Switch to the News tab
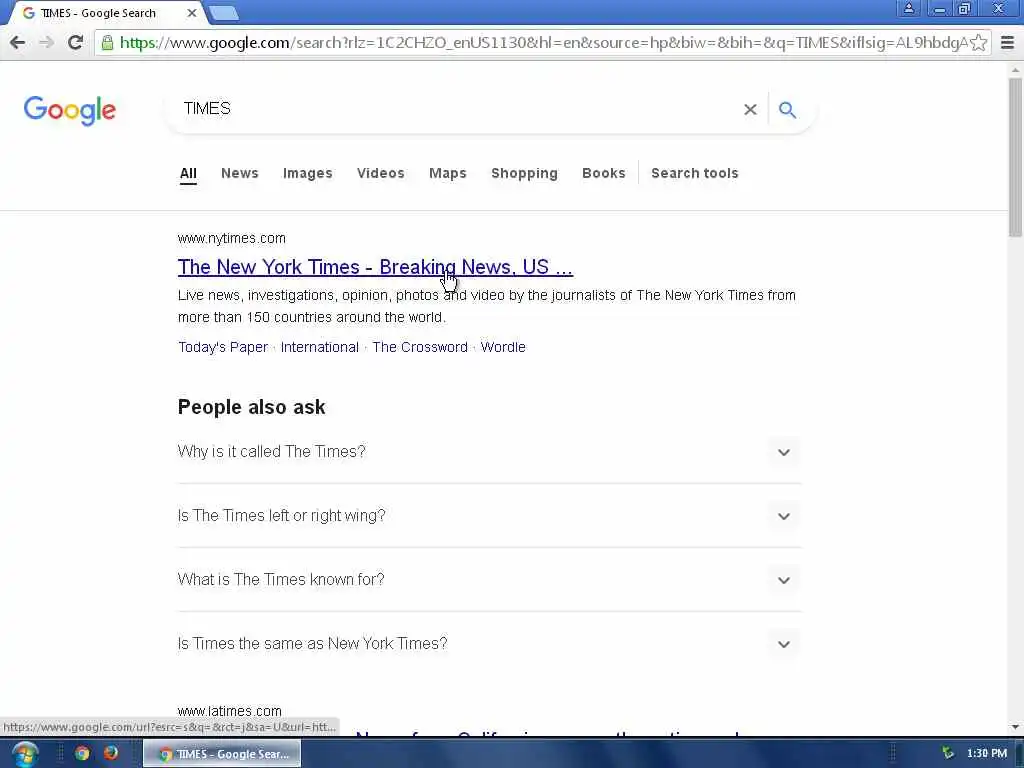The height and width of the screenshot is (768, 1024). coord(240,174)
